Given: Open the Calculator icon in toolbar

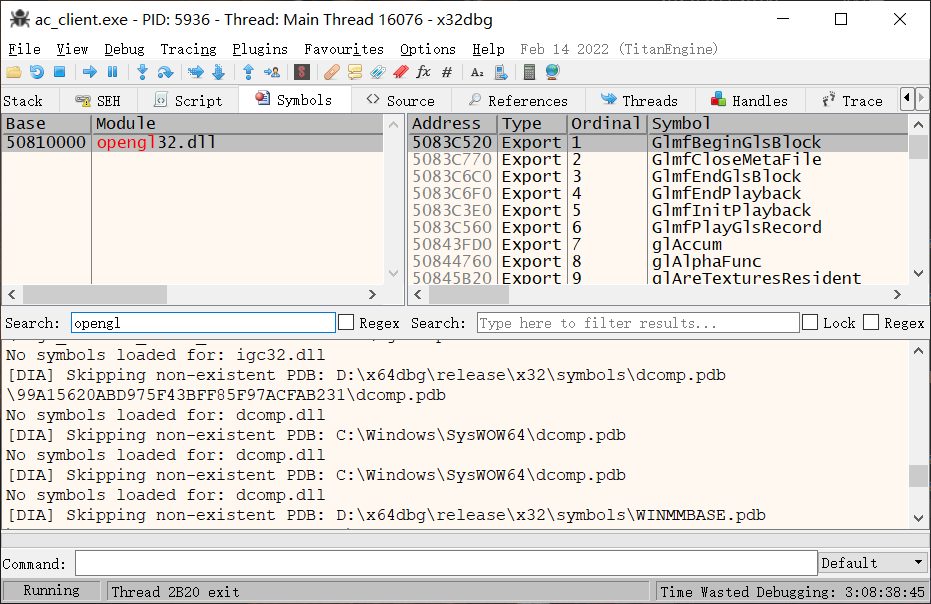Looking at the screenshot, I should (x=529, y=72).
